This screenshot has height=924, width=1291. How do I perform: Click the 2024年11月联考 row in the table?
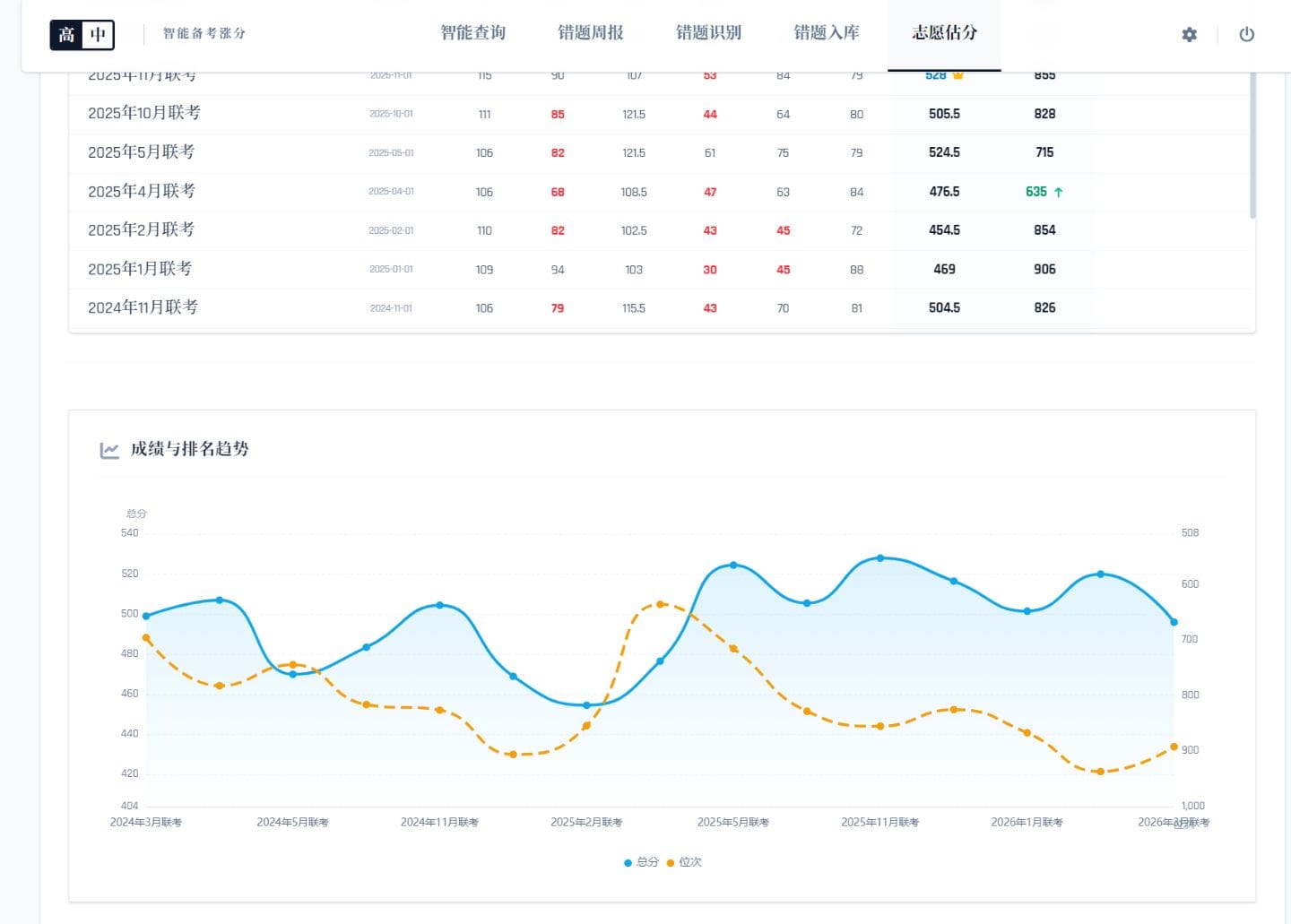(x=143, y=308)
